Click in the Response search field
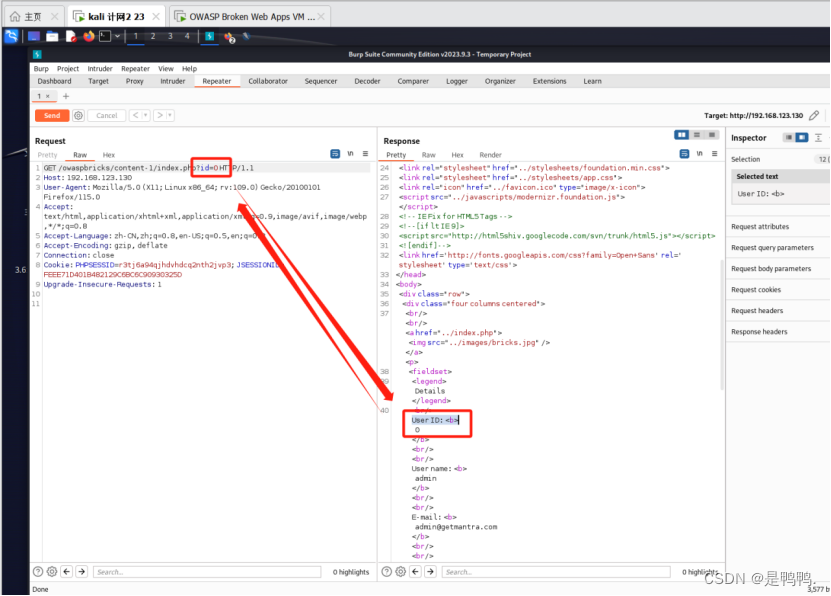 (x=556, y=572)
